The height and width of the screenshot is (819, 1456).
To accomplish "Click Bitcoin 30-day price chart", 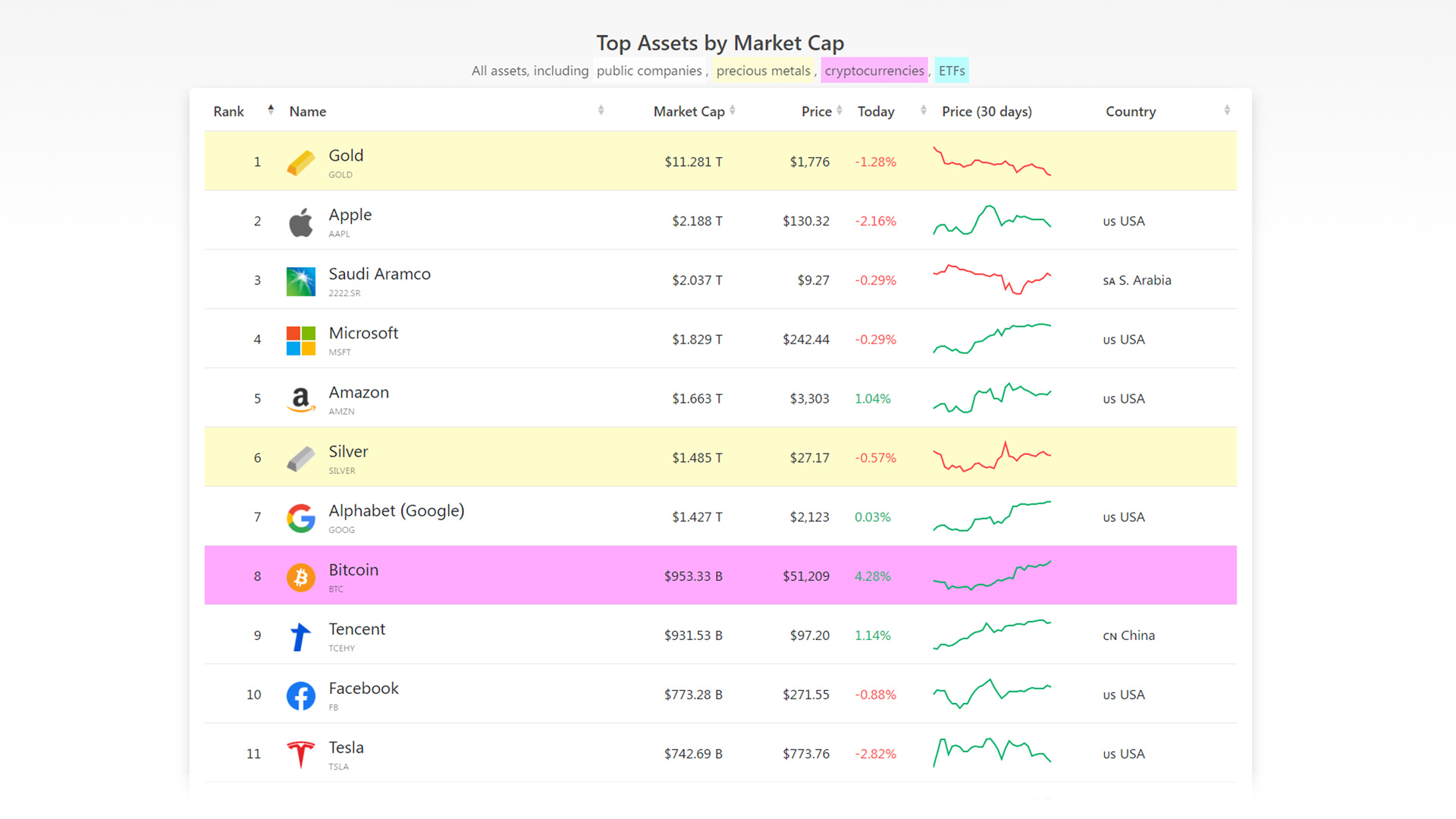I will (x=992, y=575).
